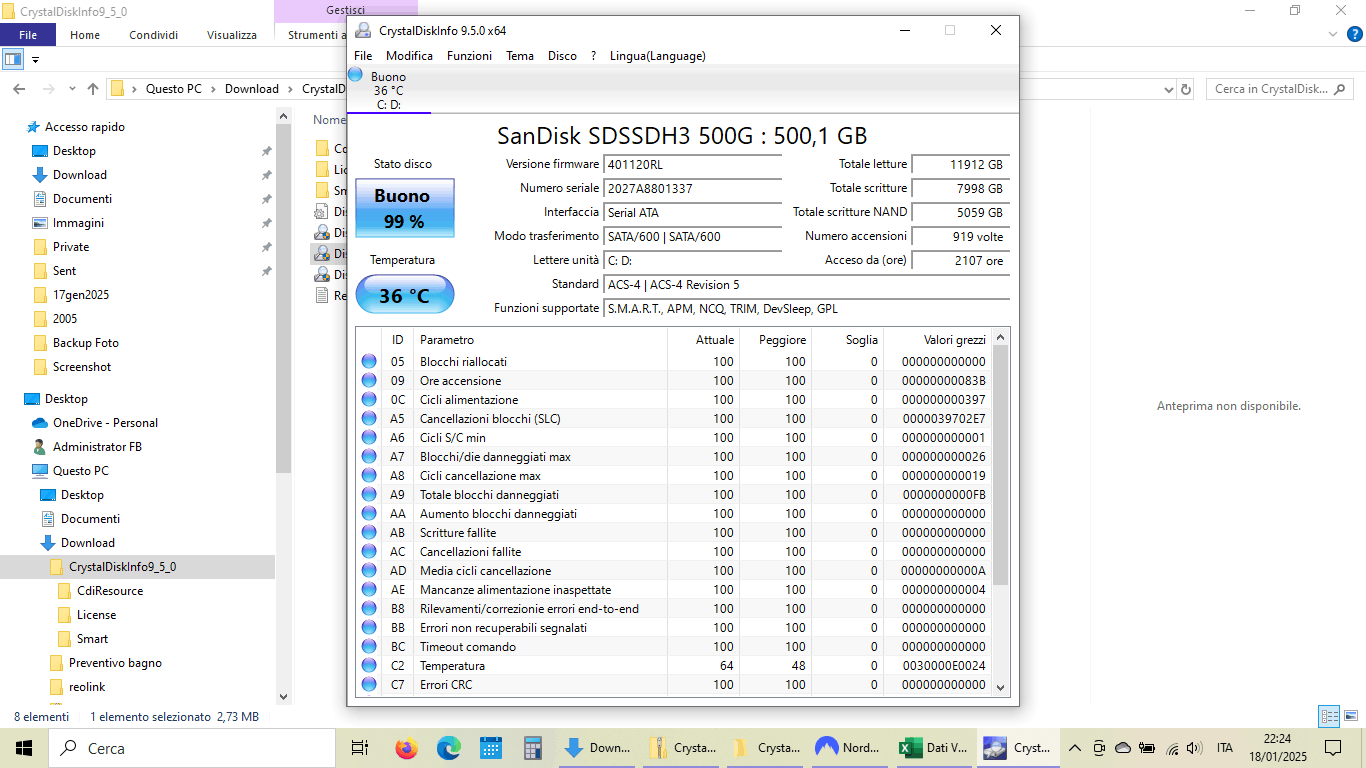The height and width of the screenshot is (768, 1366).
Task: Open the Calendar app on the taskbar
Action: (x=490, y=748)
